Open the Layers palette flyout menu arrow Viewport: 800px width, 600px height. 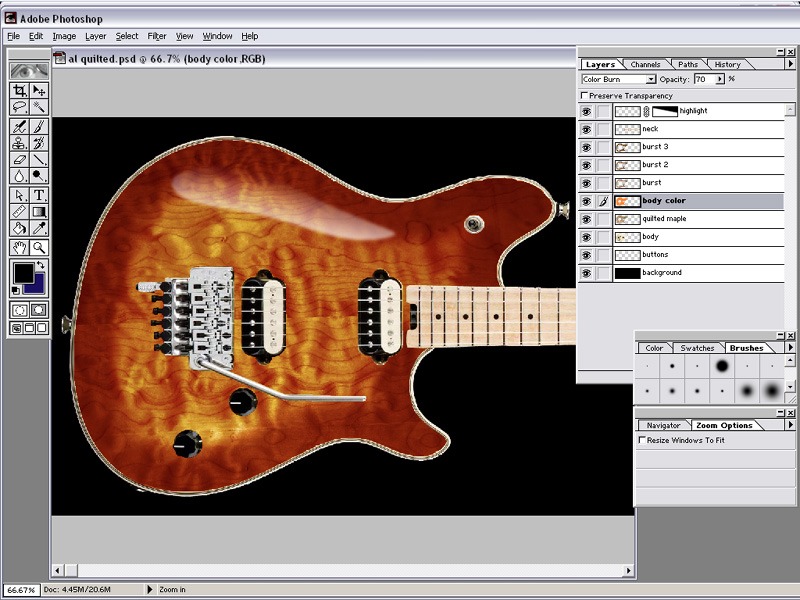click(791, 65)
